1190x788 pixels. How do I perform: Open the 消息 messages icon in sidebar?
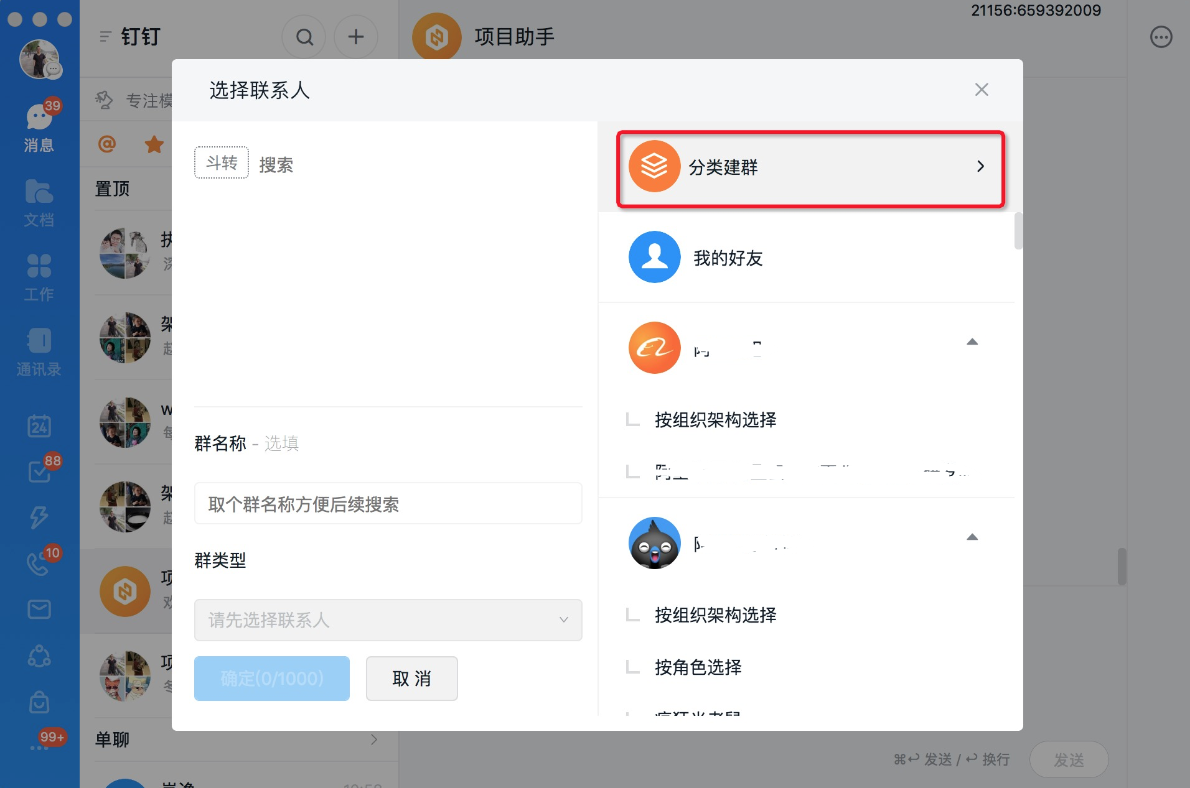(x=39, y=126)
